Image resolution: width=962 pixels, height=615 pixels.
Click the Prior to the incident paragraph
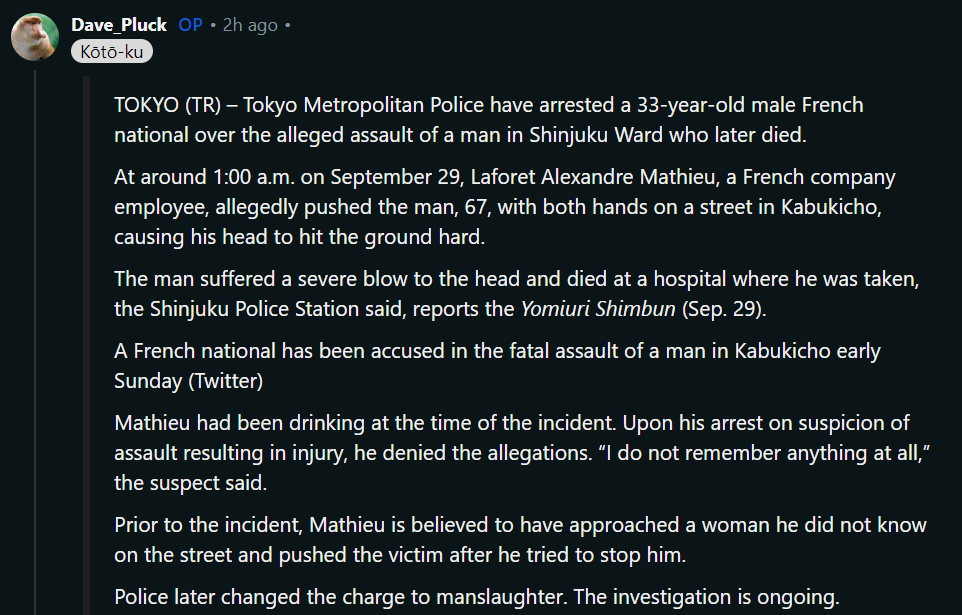(x=520, y=540)
